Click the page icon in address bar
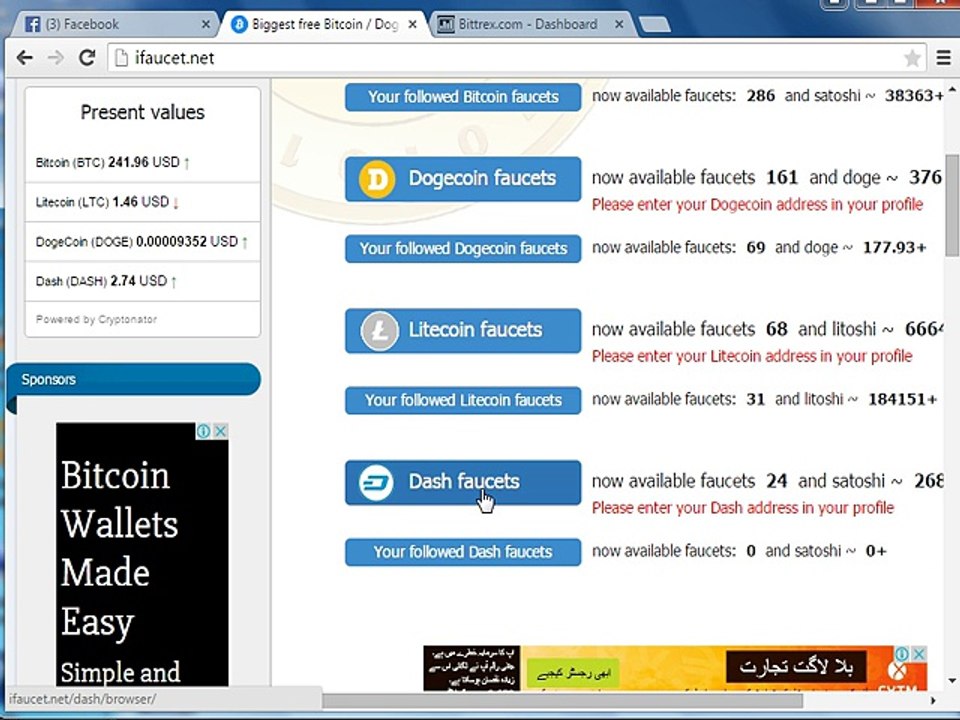 point(122,58)
